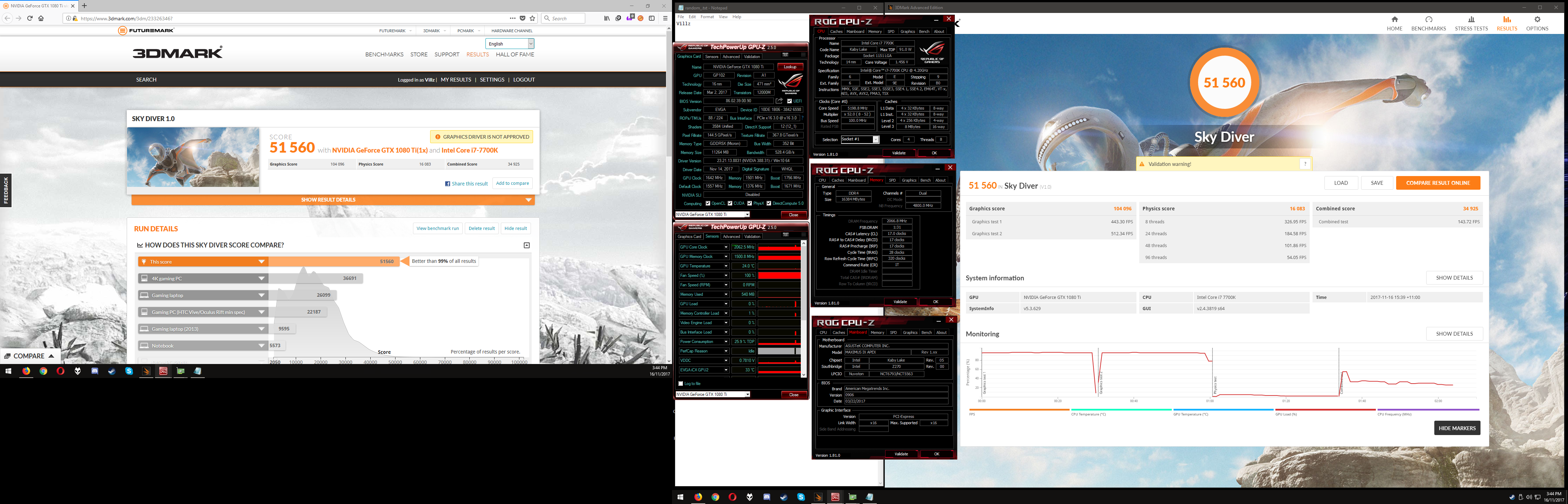Open English language dropdown

tap(510, 44)
